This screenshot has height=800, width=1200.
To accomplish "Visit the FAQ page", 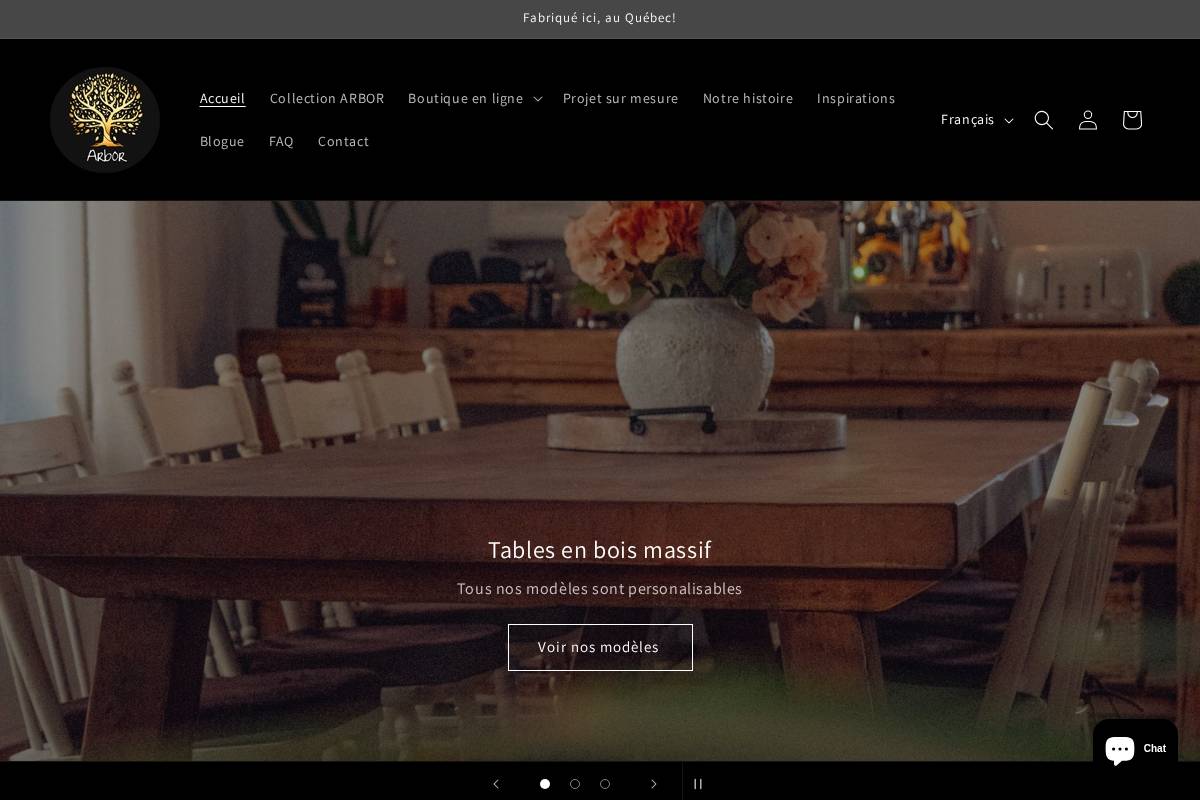I will (x=281, y=141).
